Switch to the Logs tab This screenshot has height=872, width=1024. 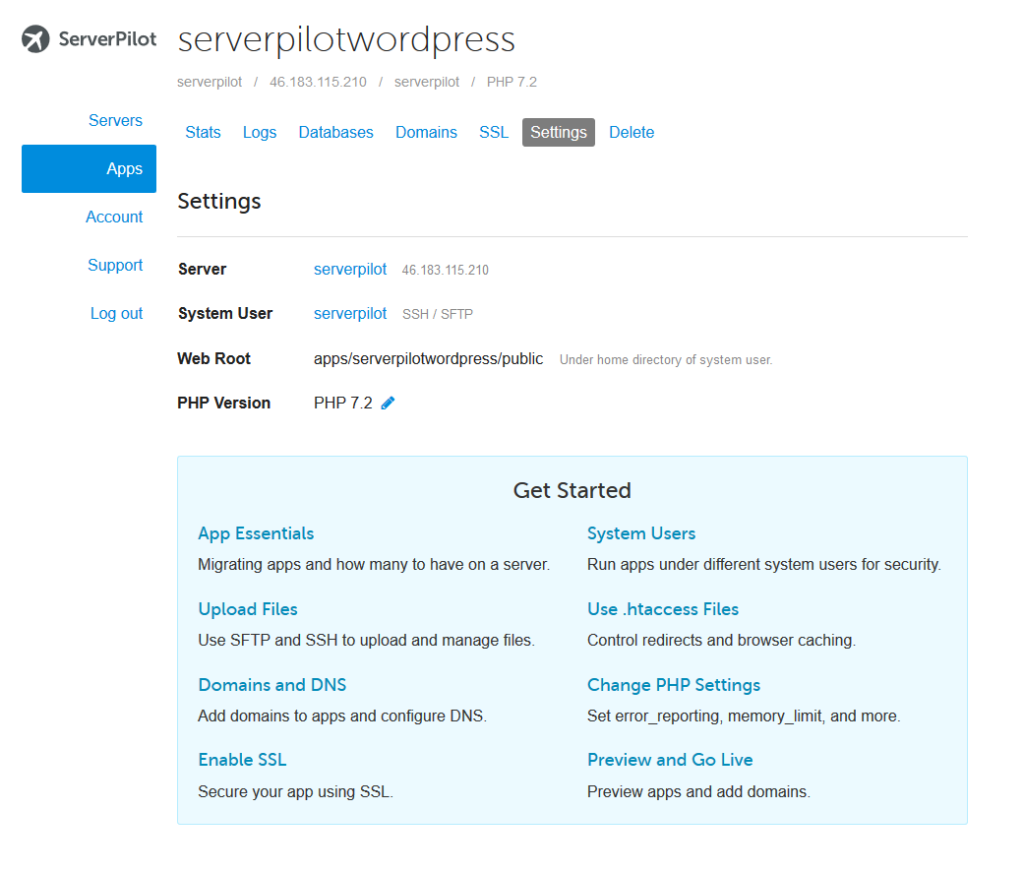259,133
